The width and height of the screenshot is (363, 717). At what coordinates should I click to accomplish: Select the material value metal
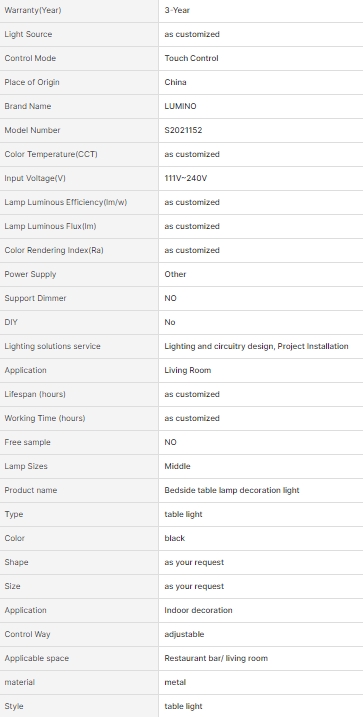coord(175,682)
